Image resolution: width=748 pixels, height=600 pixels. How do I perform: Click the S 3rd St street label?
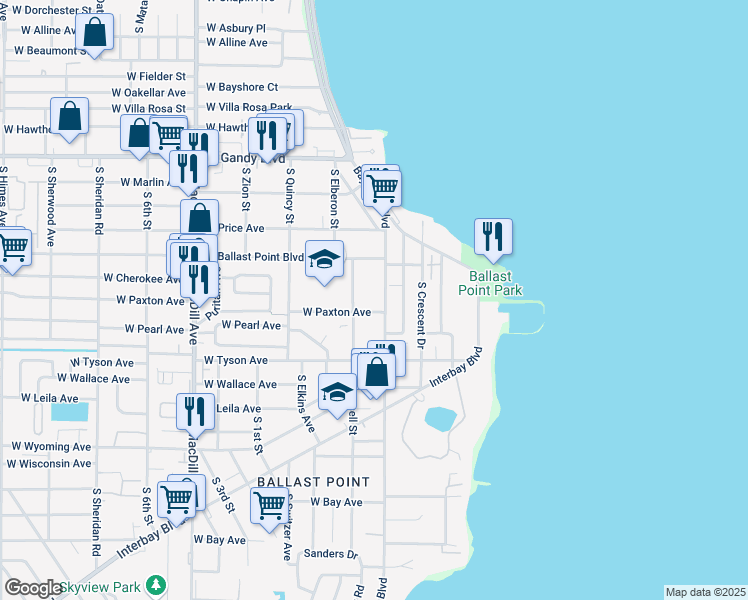[223, 495]
